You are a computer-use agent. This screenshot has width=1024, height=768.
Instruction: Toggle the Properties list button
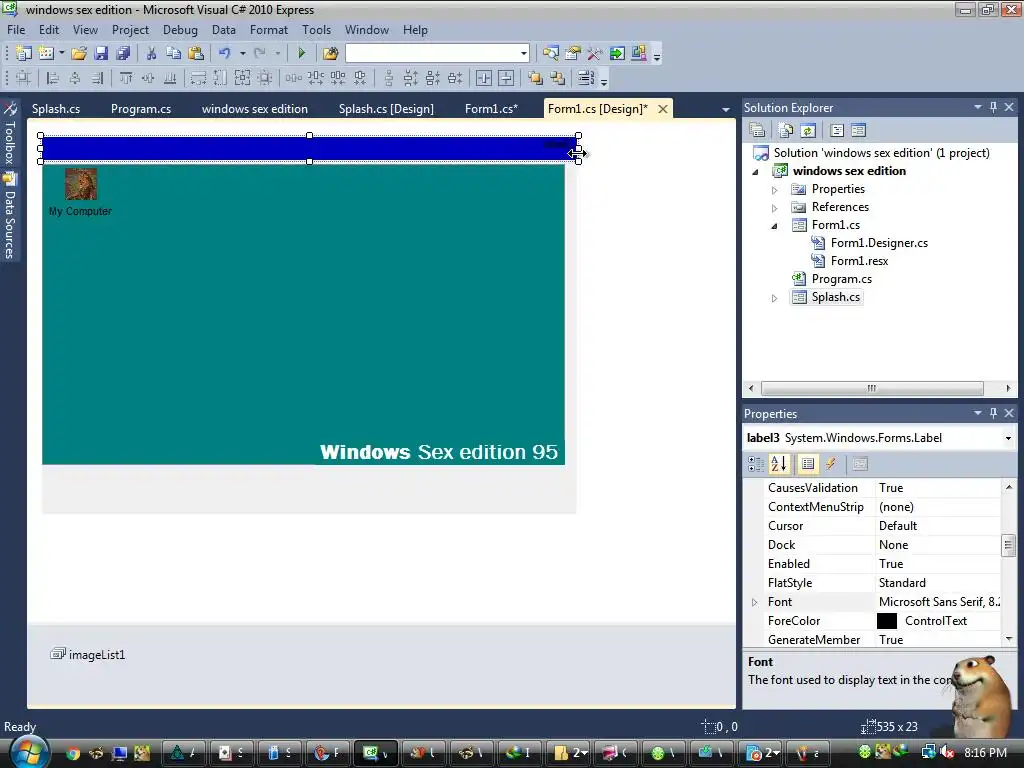tap(808, 464)
